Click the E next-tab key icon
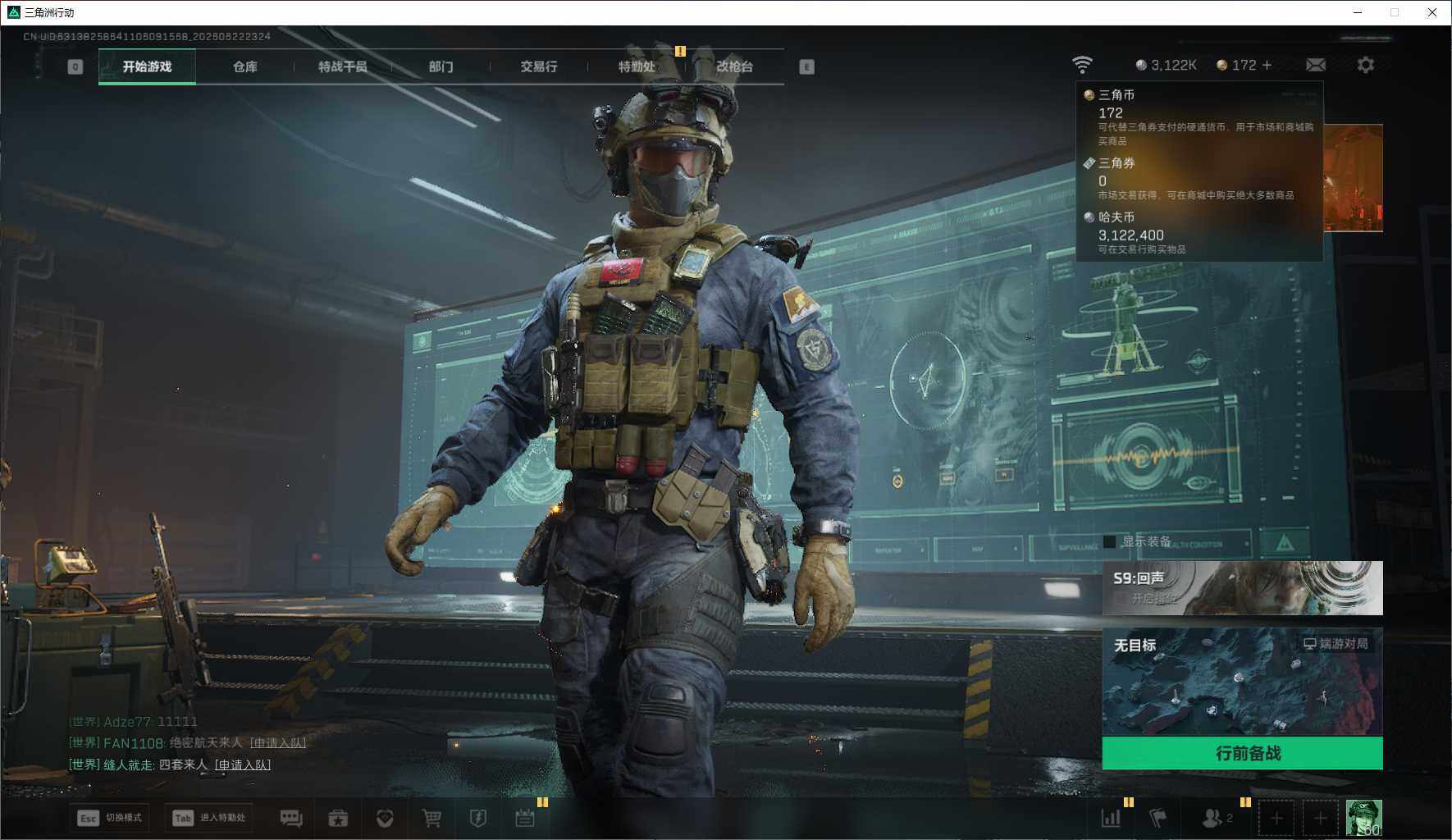The image size is (1452, 840). pos(806,67)
